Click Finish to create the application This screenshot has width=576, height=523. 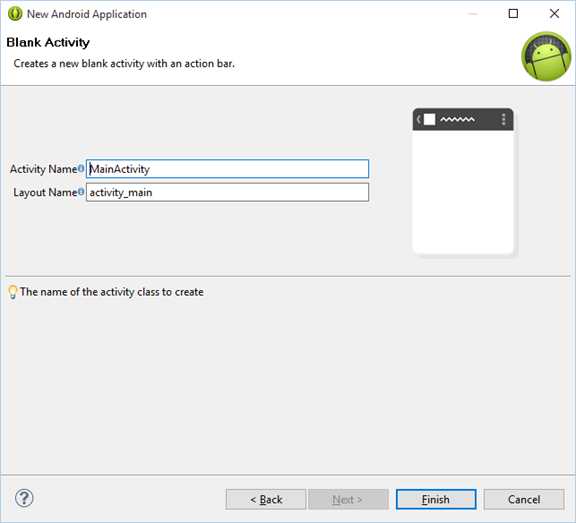(x=436, y=499)
